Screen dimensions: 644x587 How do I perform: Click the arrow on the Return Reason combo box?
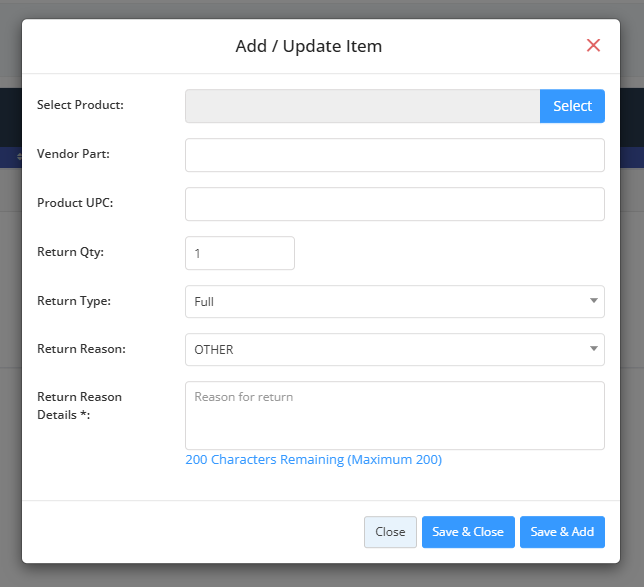(x=593, y=349)
